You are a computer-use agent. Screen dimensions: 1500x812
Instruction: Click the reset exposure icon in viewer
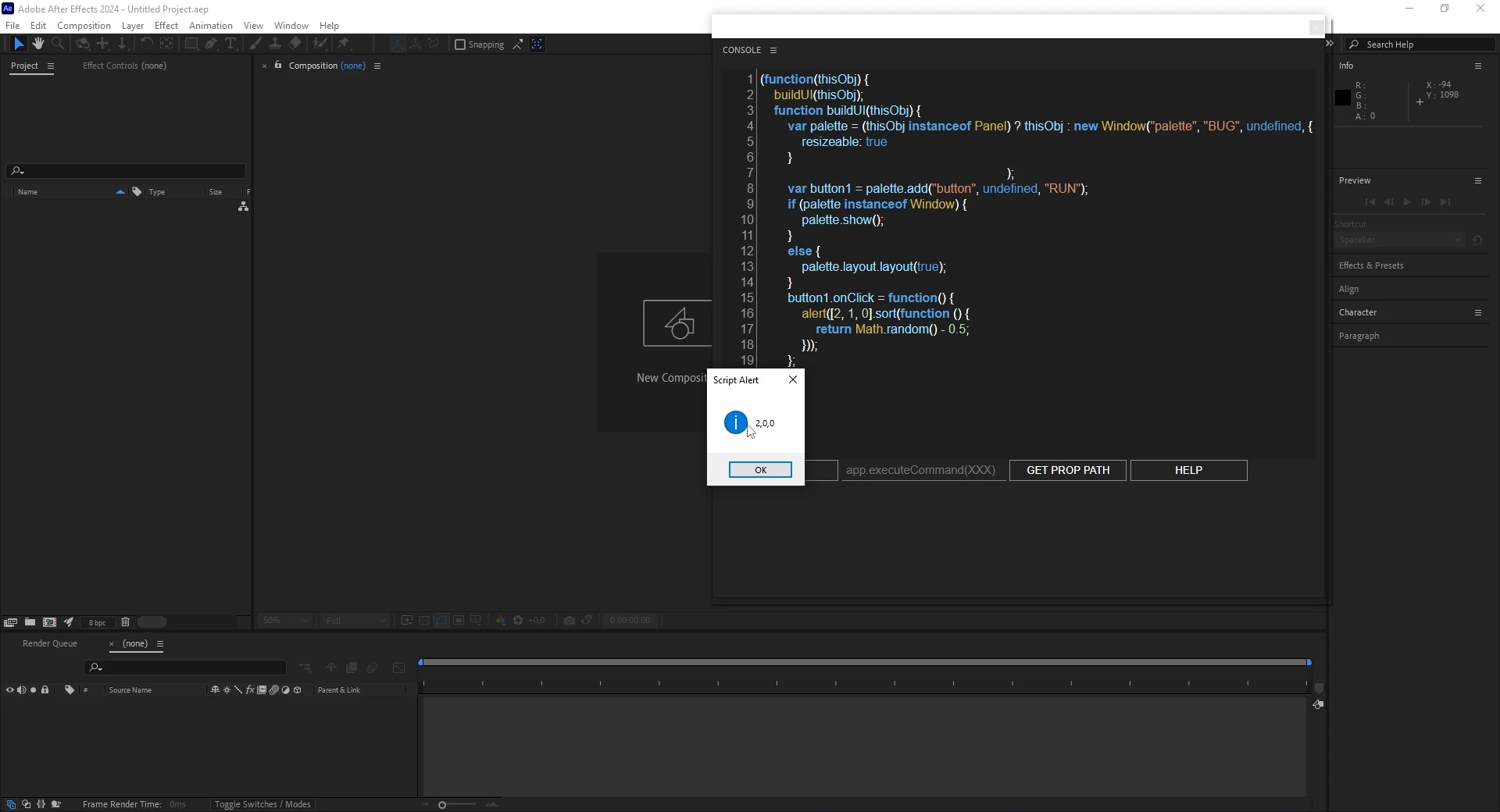pos(518,621)
